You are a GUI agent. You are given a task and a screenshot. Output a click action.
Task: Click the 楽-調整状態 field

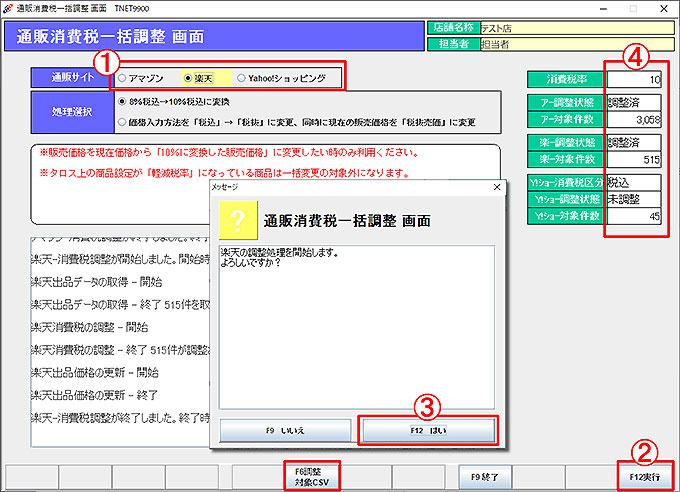634,142
